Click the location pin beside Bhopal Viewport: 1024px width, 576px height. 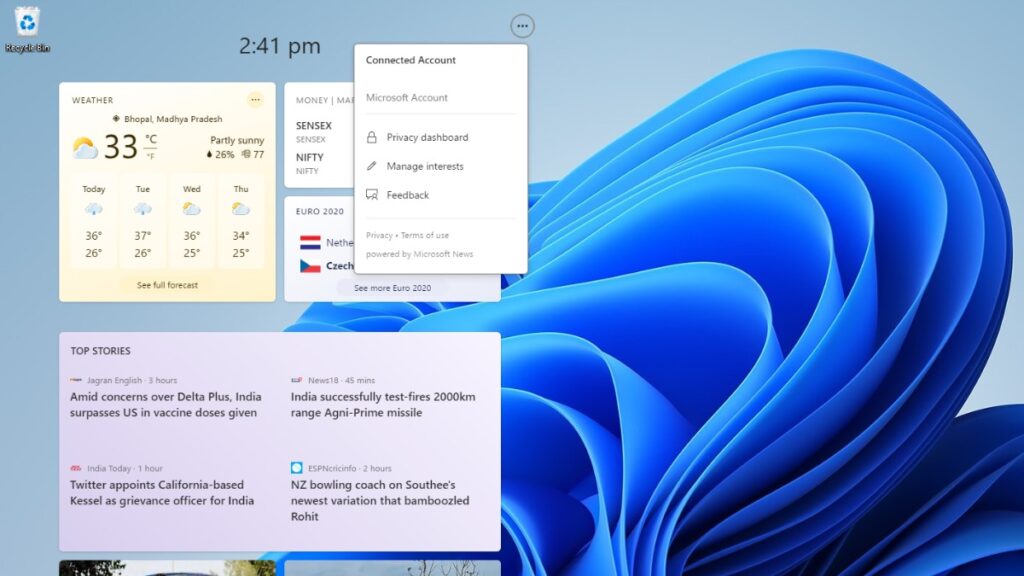point(116,118)
